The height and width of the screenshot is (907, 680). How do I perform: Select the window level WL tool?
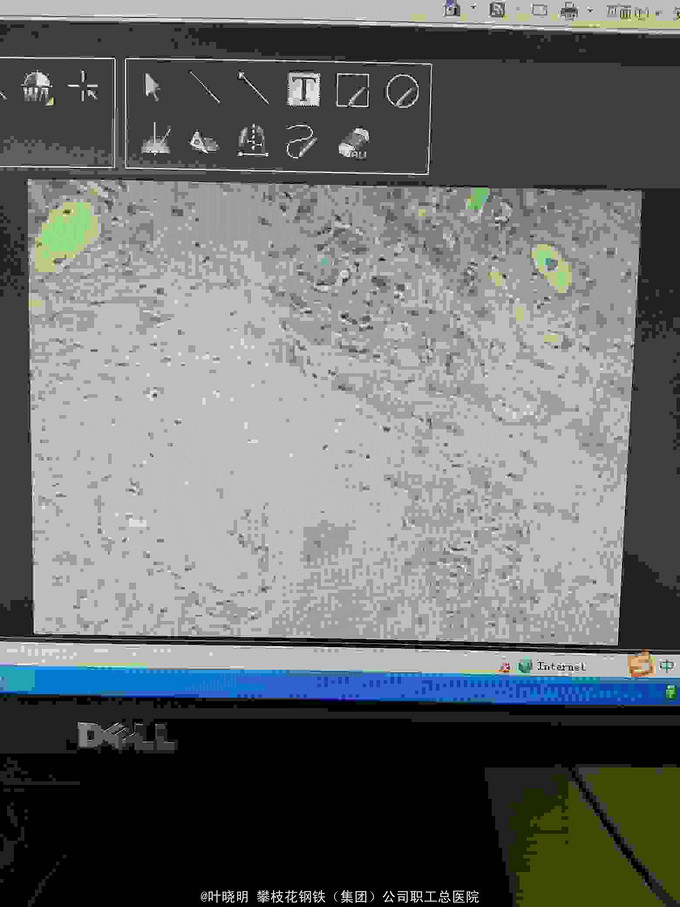tap(38, 87)
